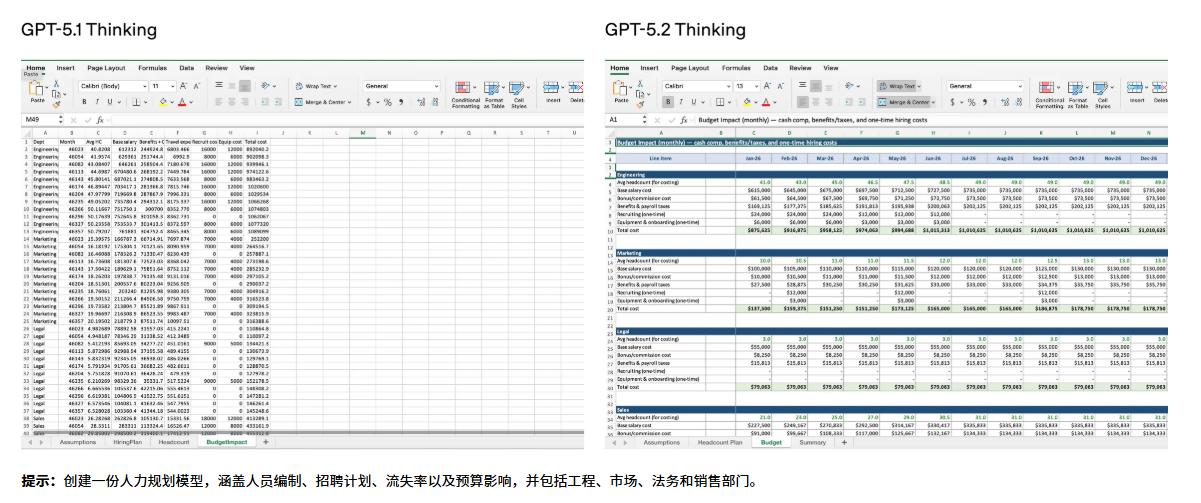
Task: Open Format as Table in GPT-5.1 window
Action: (494, 94)
